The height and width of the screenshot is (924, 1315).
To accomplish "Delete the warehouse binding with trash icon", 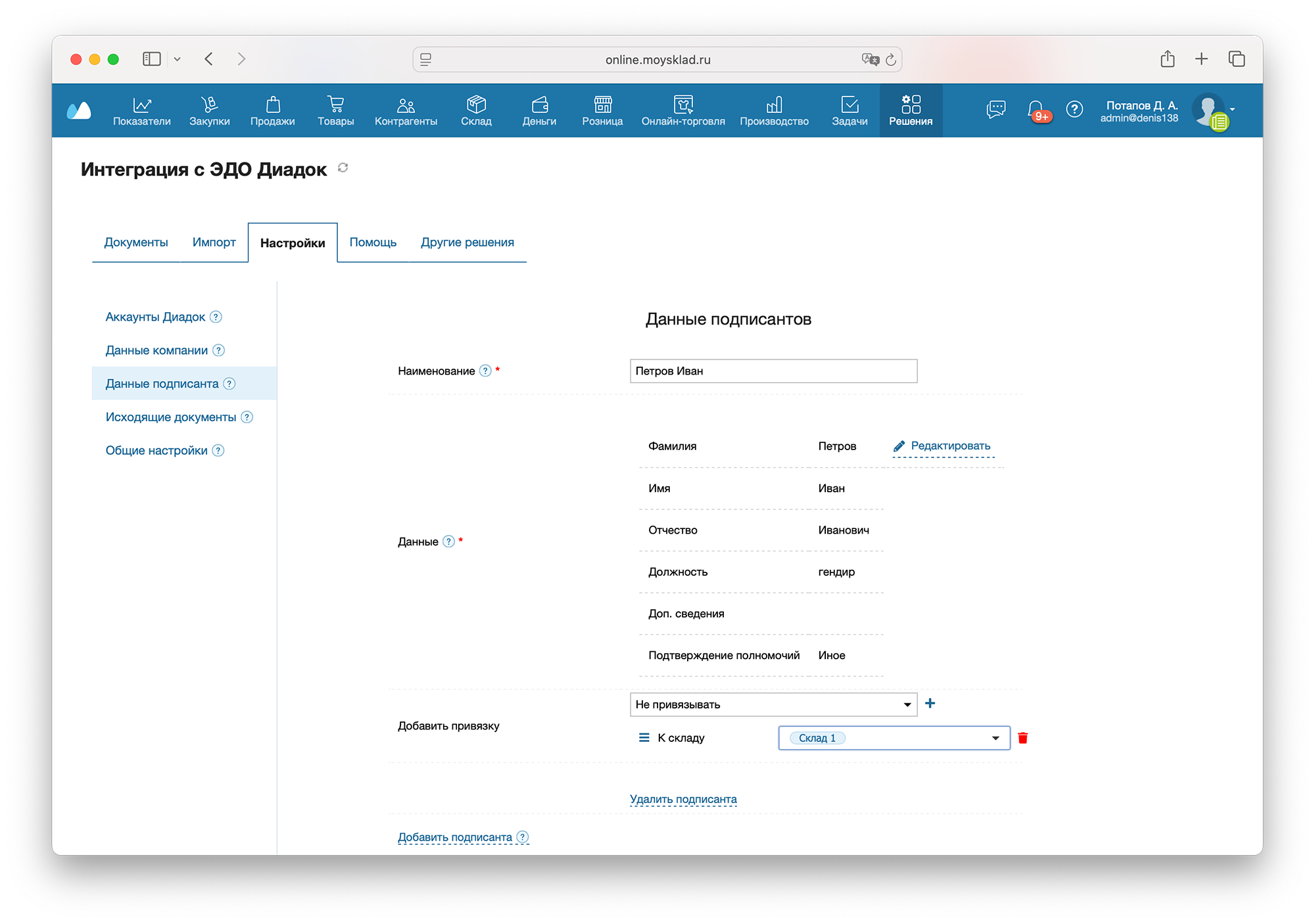I will (x=1022, y=738).
